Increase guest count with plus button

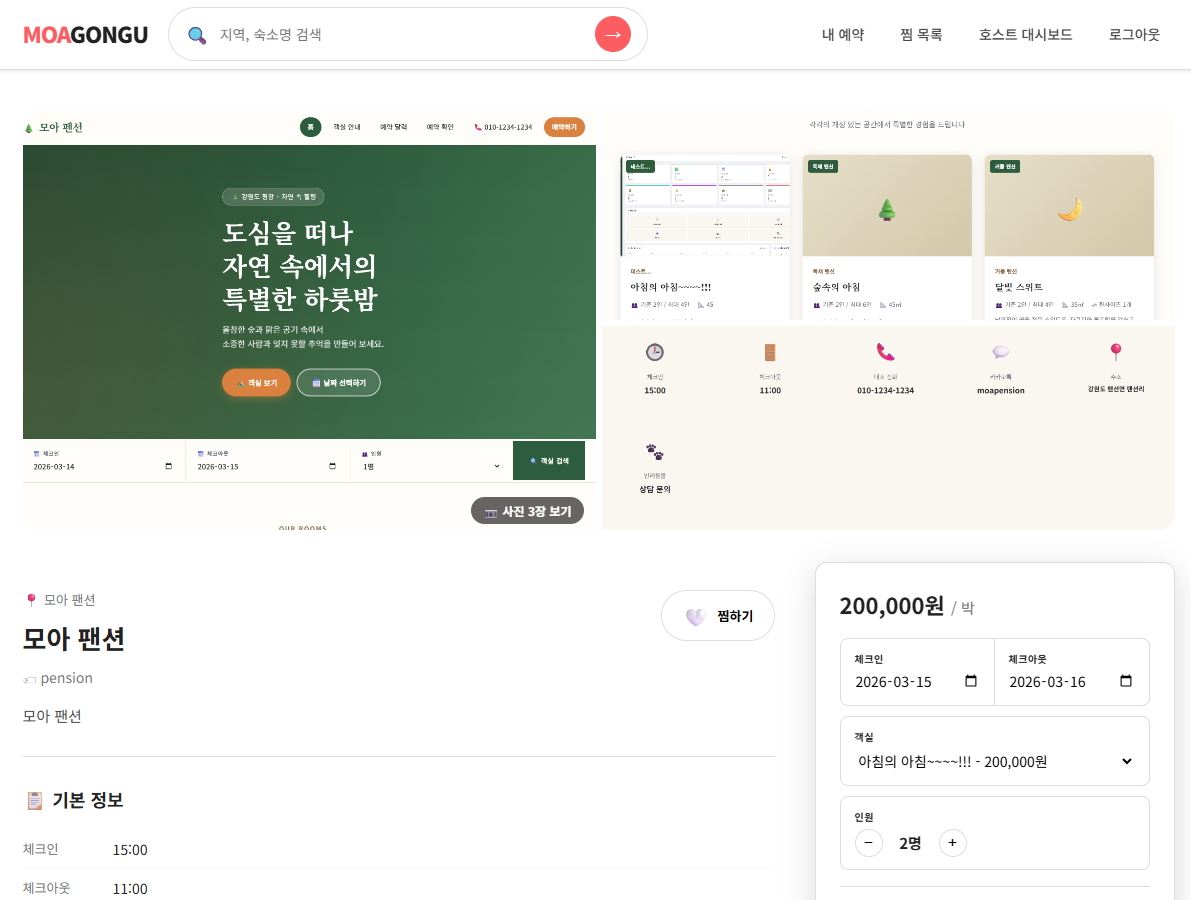tap(952, 843)
